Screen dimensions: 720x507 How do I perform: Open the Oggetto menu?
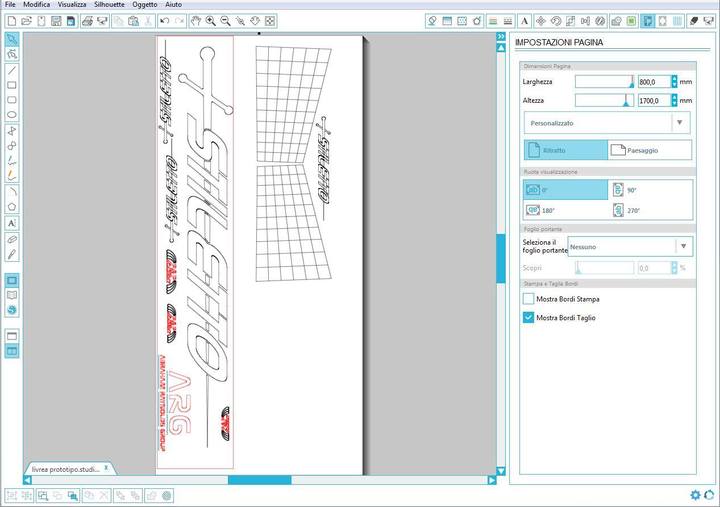tap(145, 4)
